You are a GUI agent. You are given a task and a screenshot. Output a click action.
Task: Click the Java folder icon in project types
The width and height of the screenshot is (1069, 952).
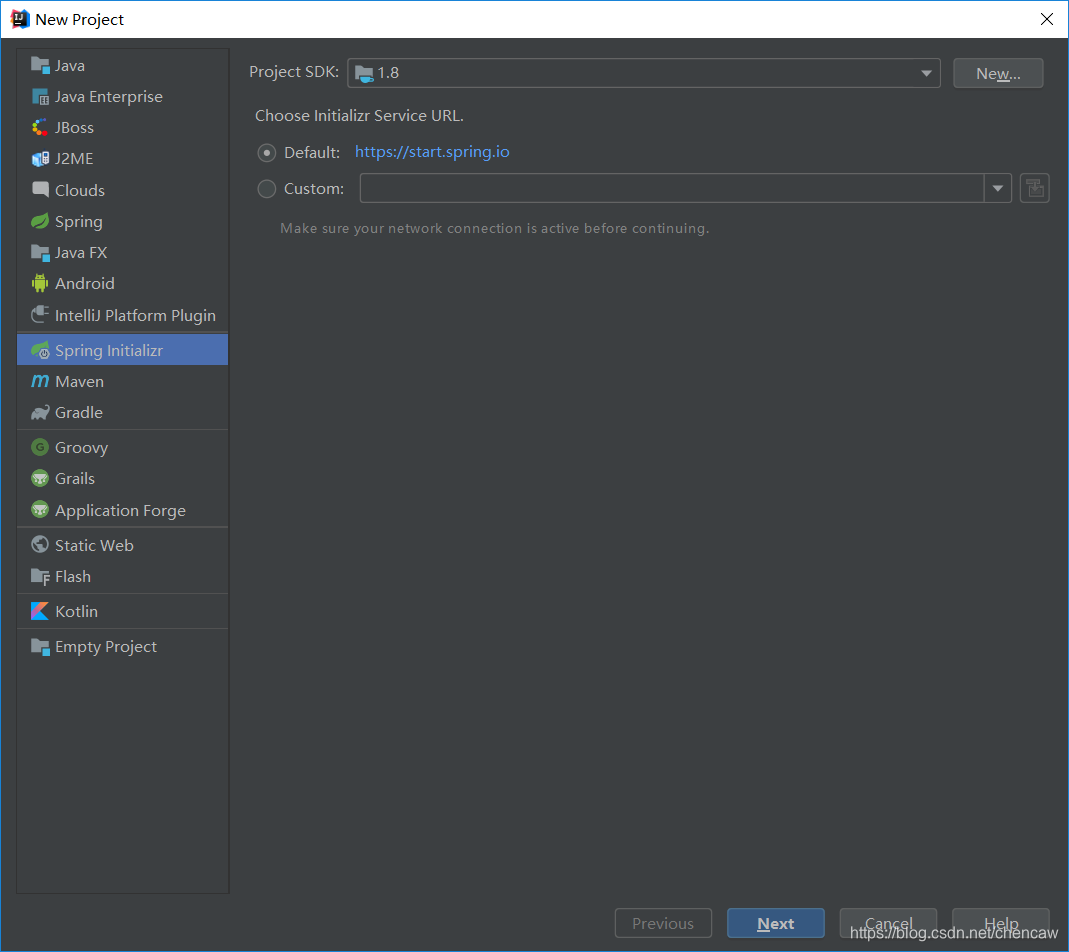[x=40, y=65]
